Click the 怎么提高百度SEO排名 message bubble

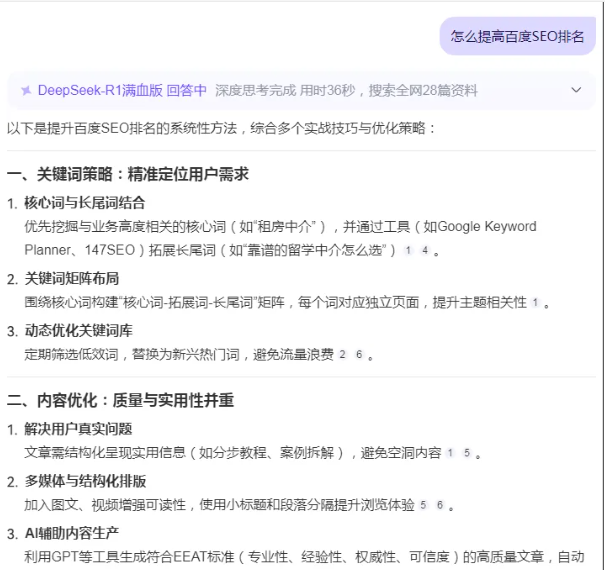tap(517, 37)
